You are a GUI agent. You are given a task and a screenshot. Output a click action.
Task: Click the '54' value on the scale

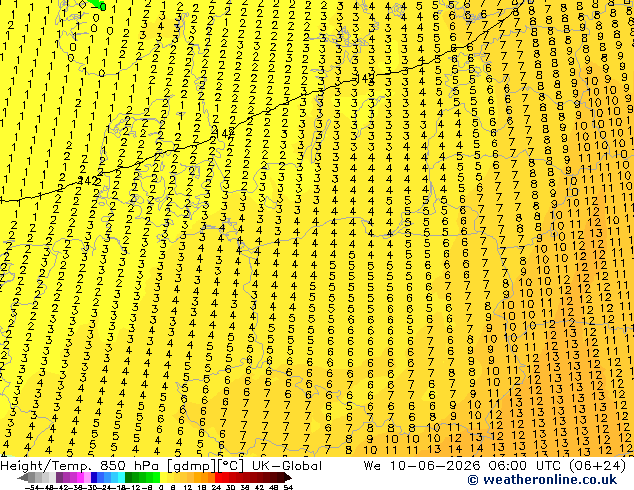point(288,487)
